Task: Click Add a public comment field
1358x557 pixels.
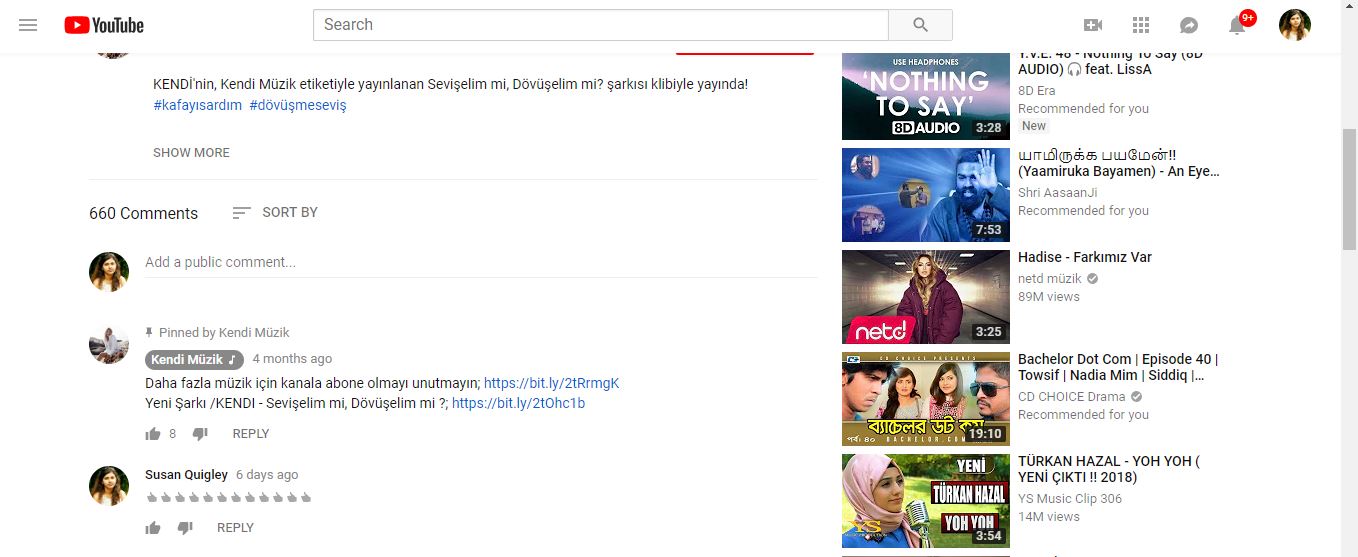Action: click(481, 262)
